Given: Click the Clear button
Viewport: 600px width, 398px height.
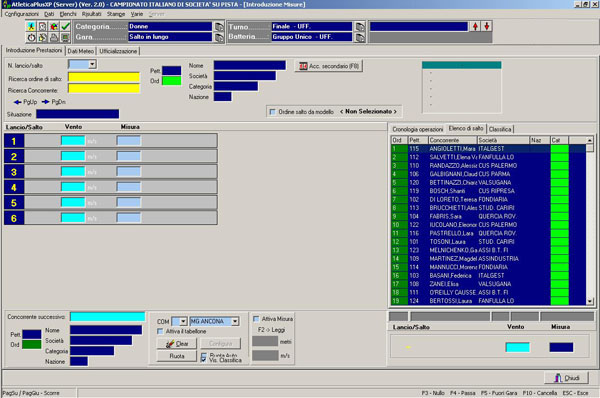Looking at the screenshot, I should click(177, 344).
